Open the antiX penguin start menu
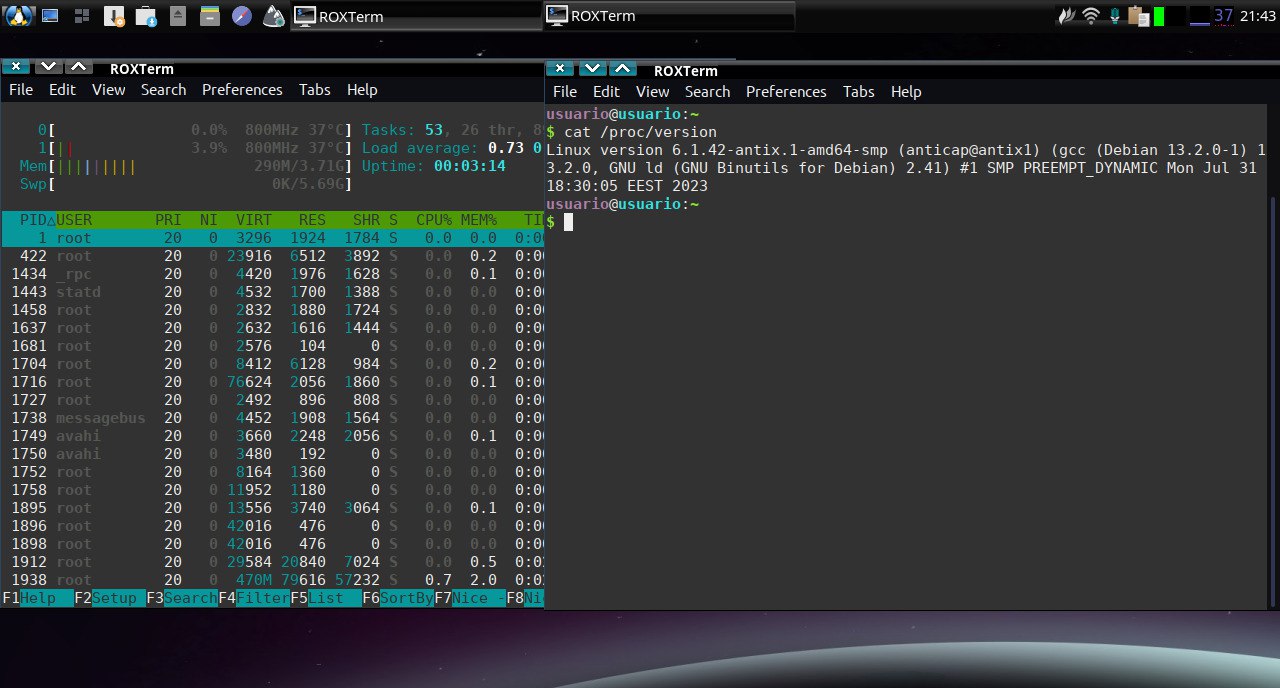 [x=18, y=15]
